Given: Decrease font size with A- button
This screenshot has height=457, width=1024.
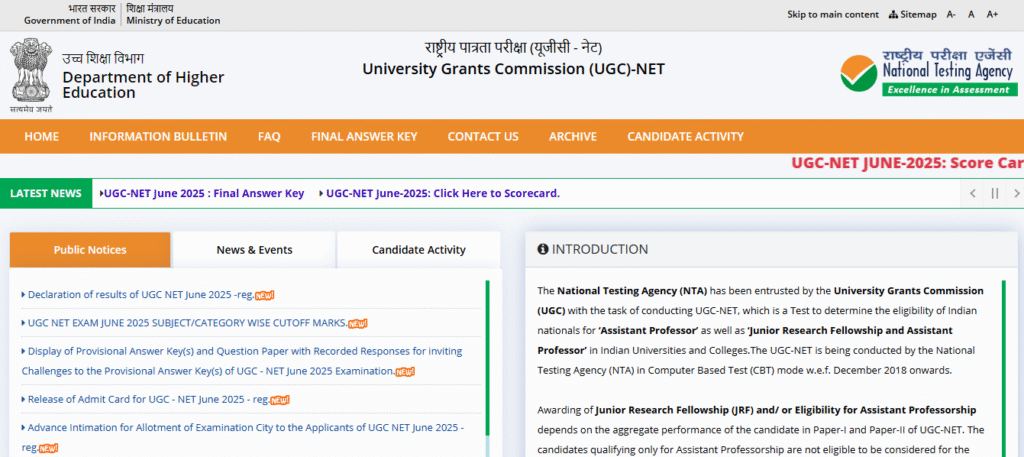Looking at the screenshot, I should [951, 14].
